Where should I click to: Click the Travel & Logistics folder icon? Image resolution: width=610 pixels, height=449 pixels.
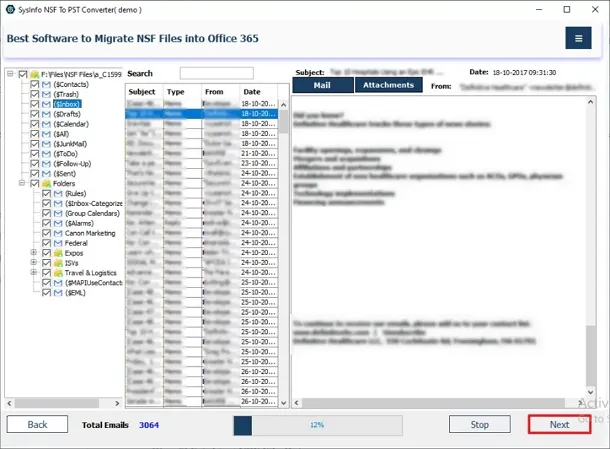coord(57,274)
